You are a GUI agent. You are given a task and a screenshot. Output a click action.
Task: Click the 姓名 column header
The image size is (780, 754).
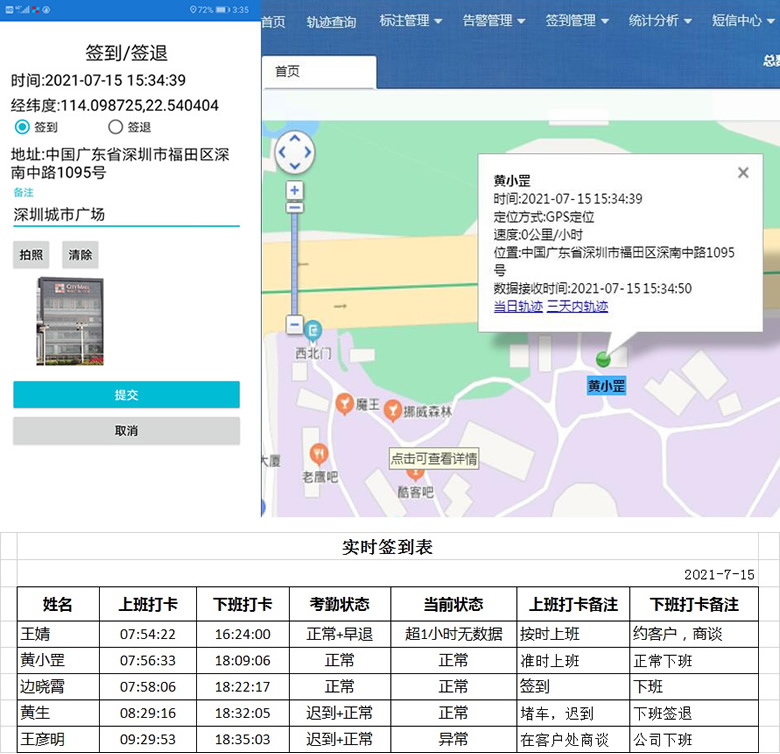[58, 604]
